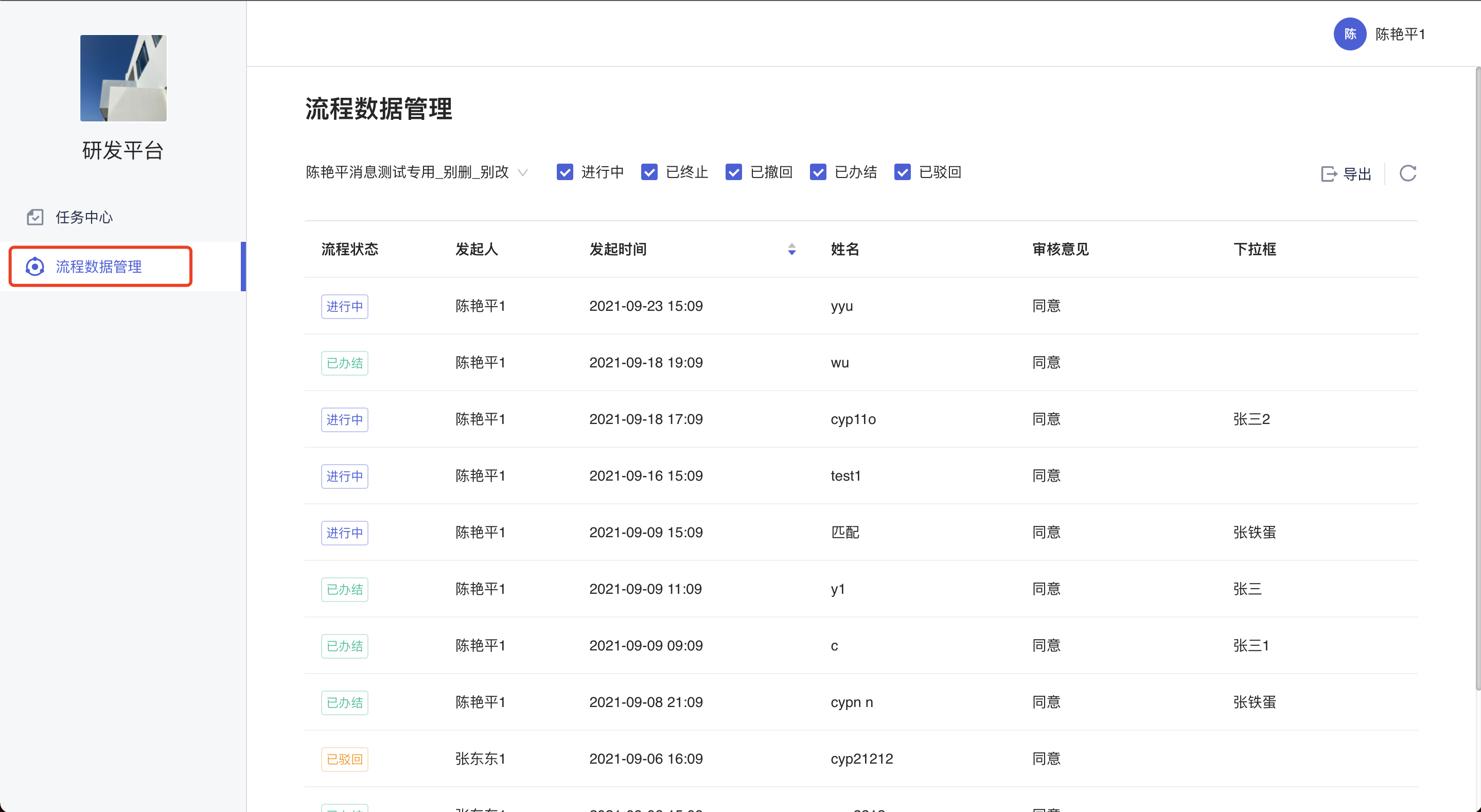This screenshot has height=812, width=1481.
Task: Sort by 发起时间 using sort arrows
Action: (791, 250)
